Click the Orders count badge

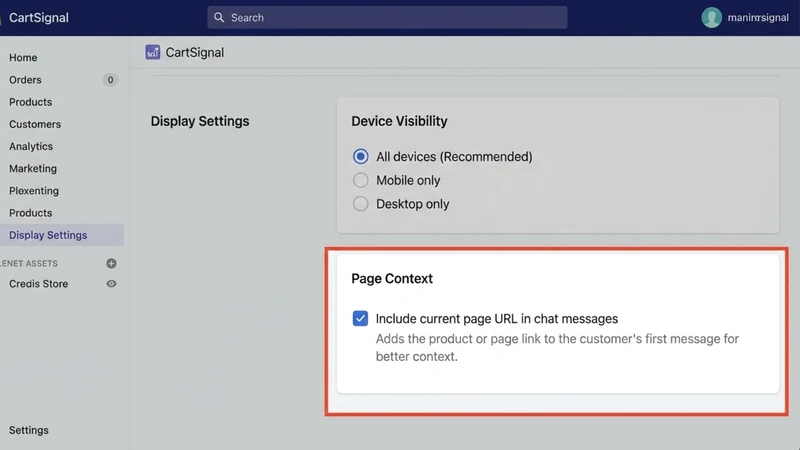pos(110,80)
